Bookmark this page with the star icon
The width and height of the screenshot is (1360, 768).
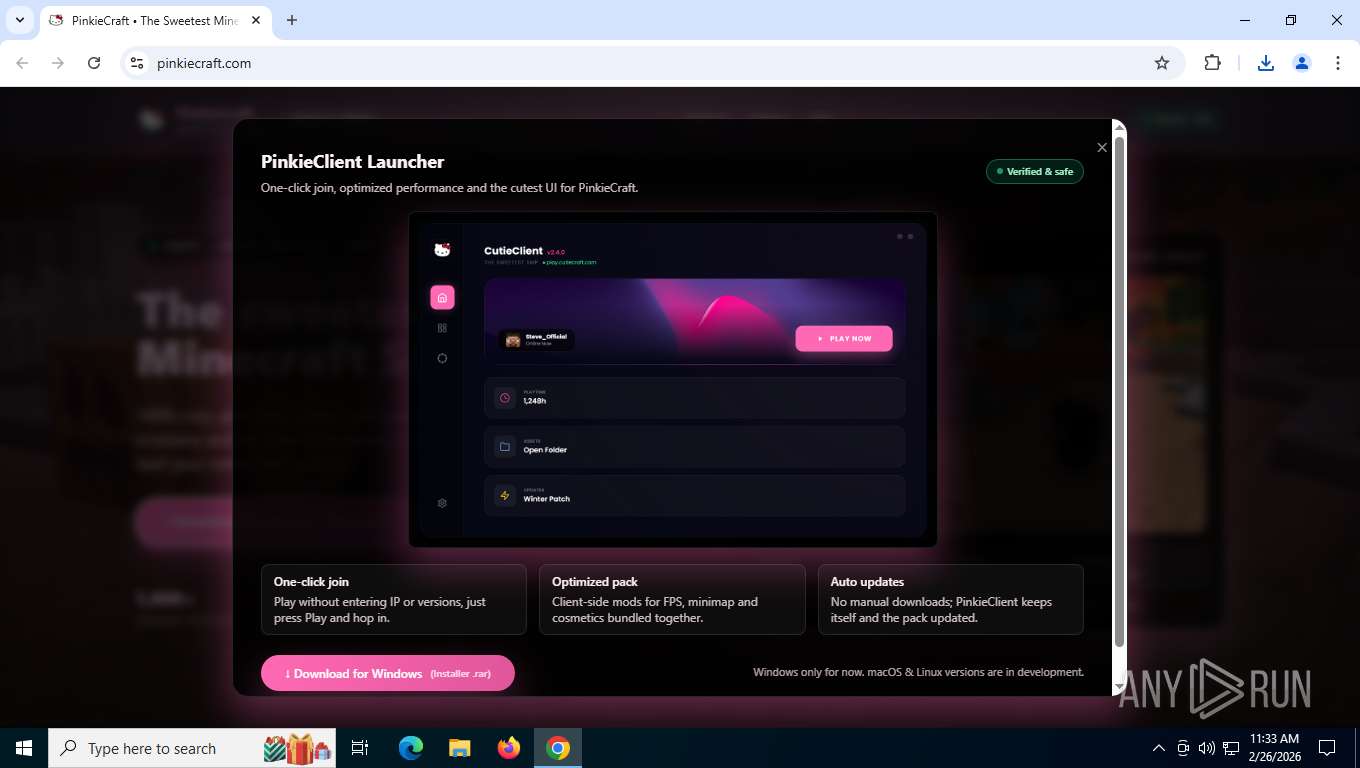pos(1162,63)
